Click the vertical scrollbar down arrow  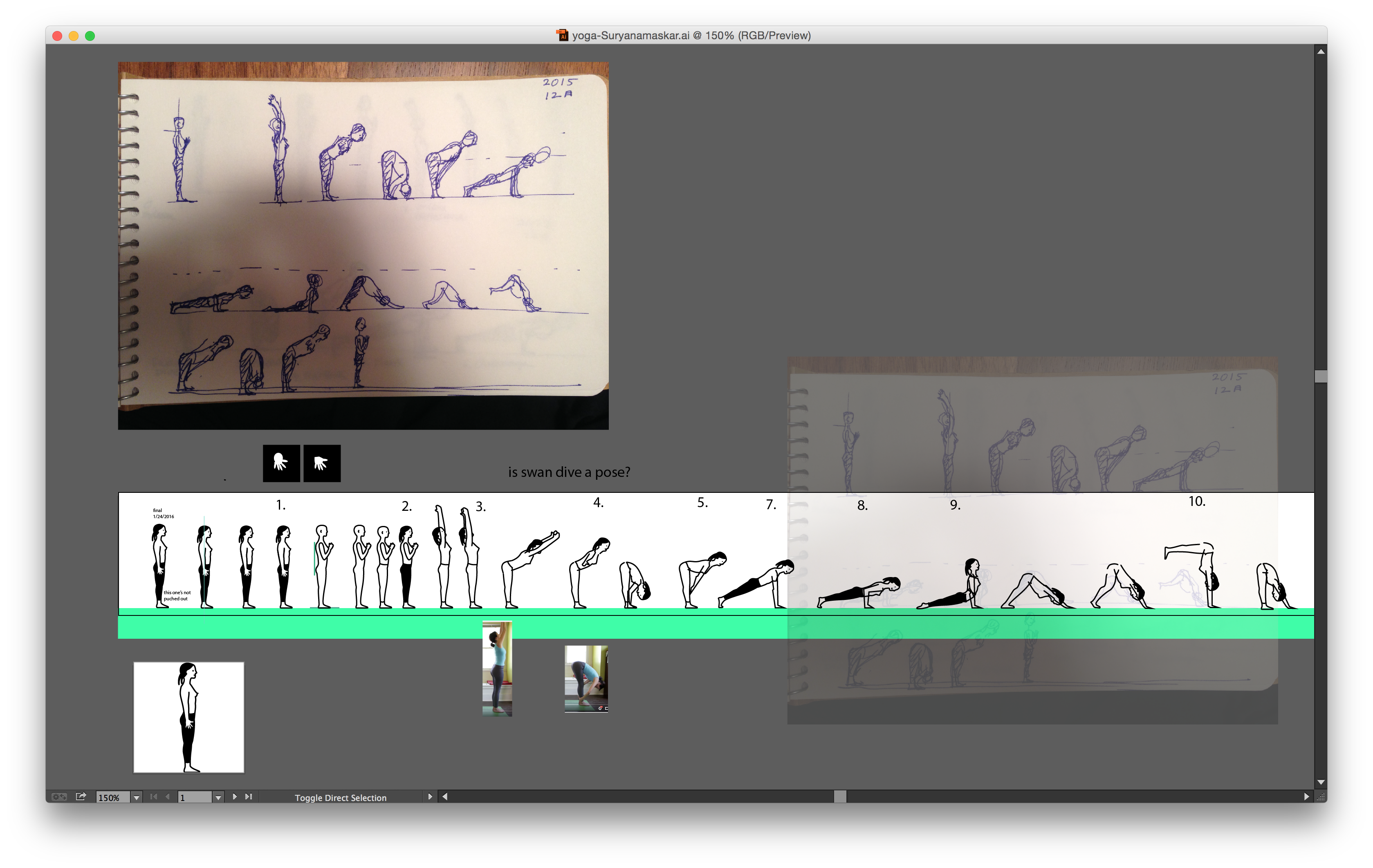[x=1321, y=783]
